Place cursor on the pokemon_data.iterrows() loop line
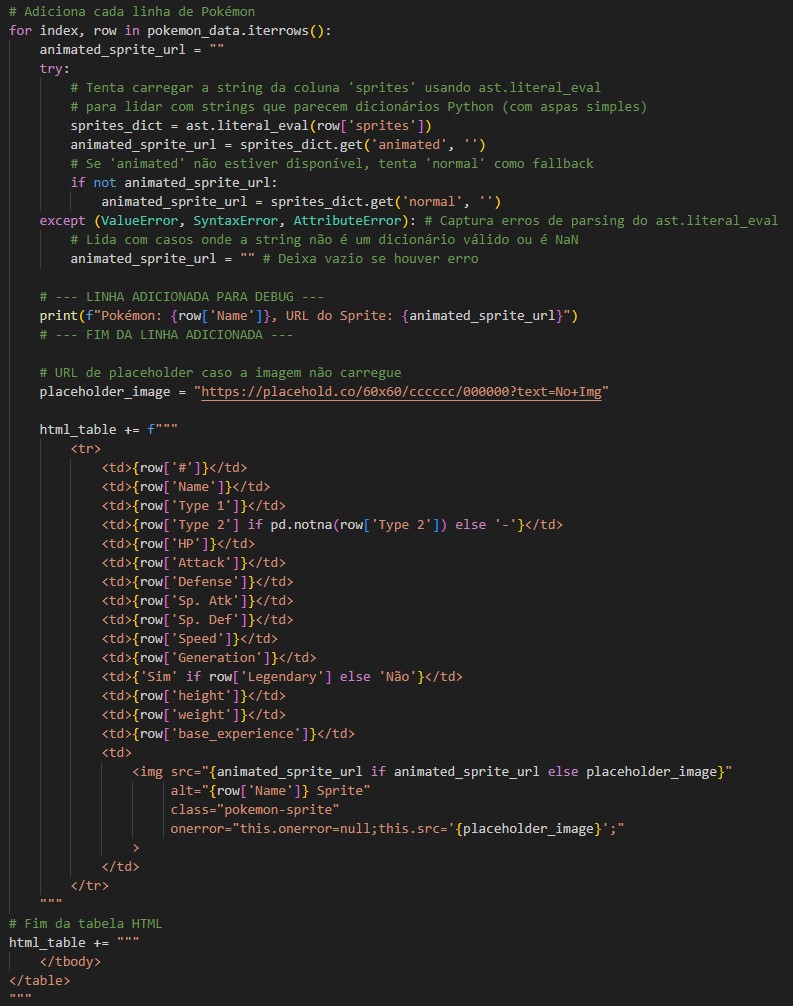793x1006 pixels. (169, 30)
